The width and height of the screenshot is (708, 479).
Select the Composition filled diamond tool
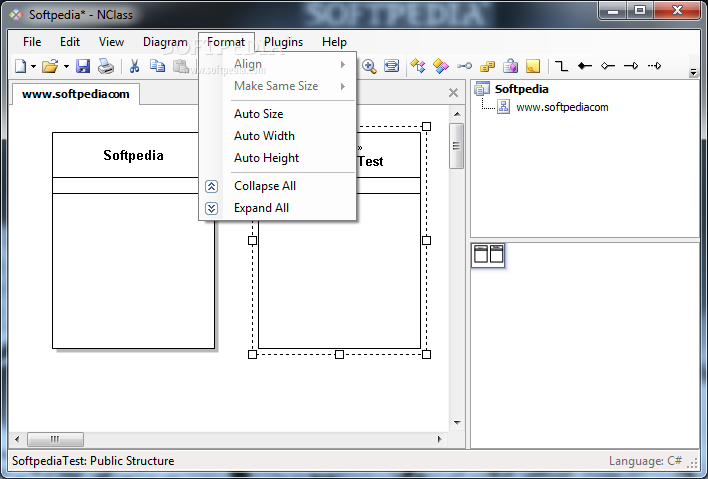pyautogui.click(x=585, y=66)
